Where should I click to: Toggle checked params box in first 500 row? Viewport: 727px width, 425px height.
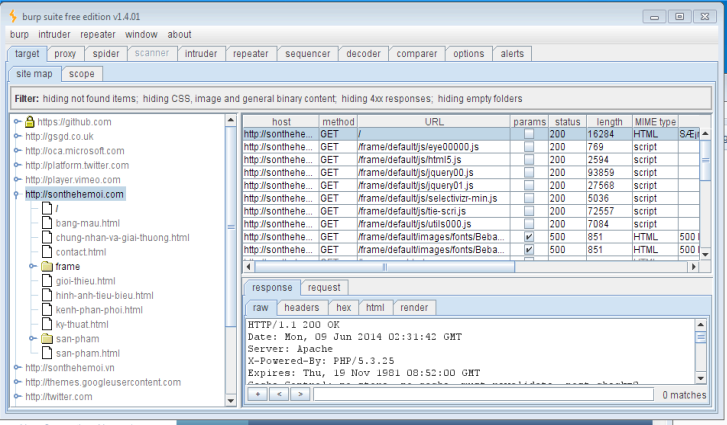(x=529, y=237)
